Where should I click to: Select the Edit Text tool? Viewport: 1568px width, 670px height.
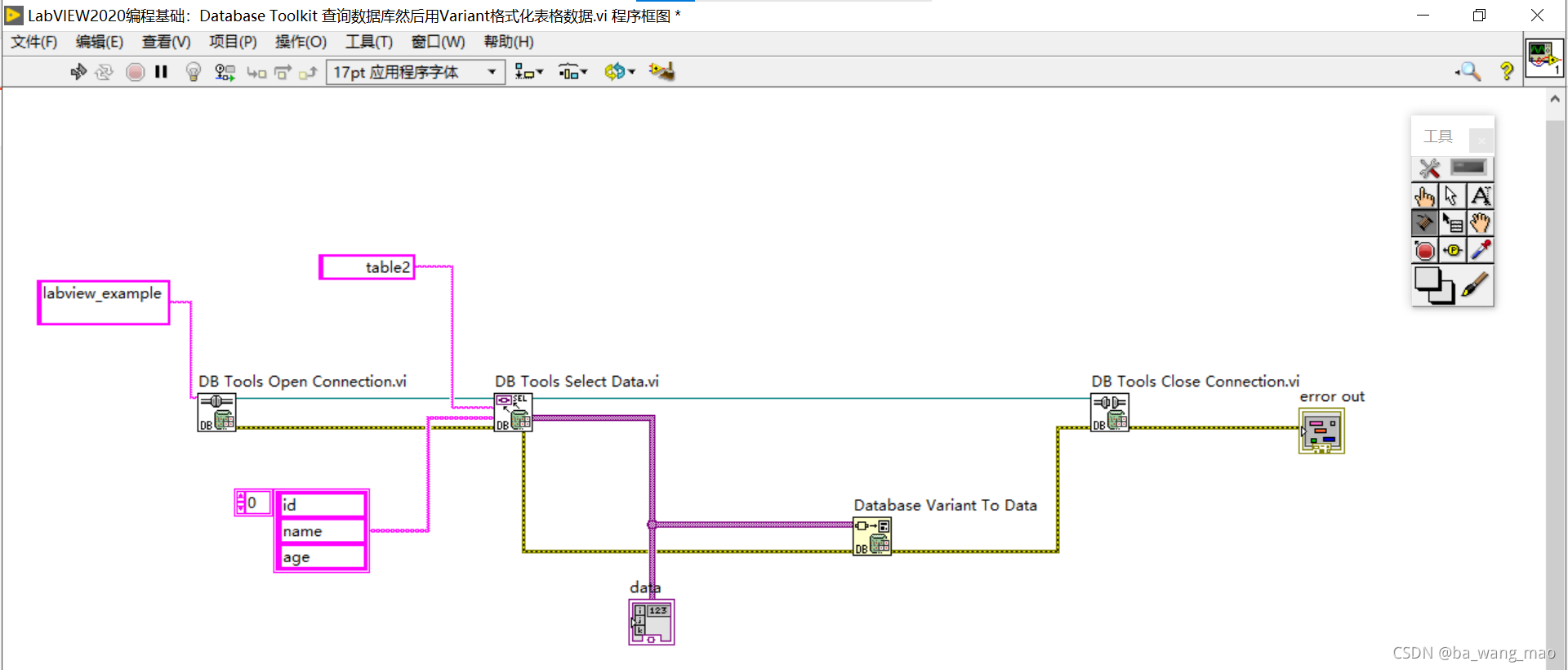coord(1480,196)
